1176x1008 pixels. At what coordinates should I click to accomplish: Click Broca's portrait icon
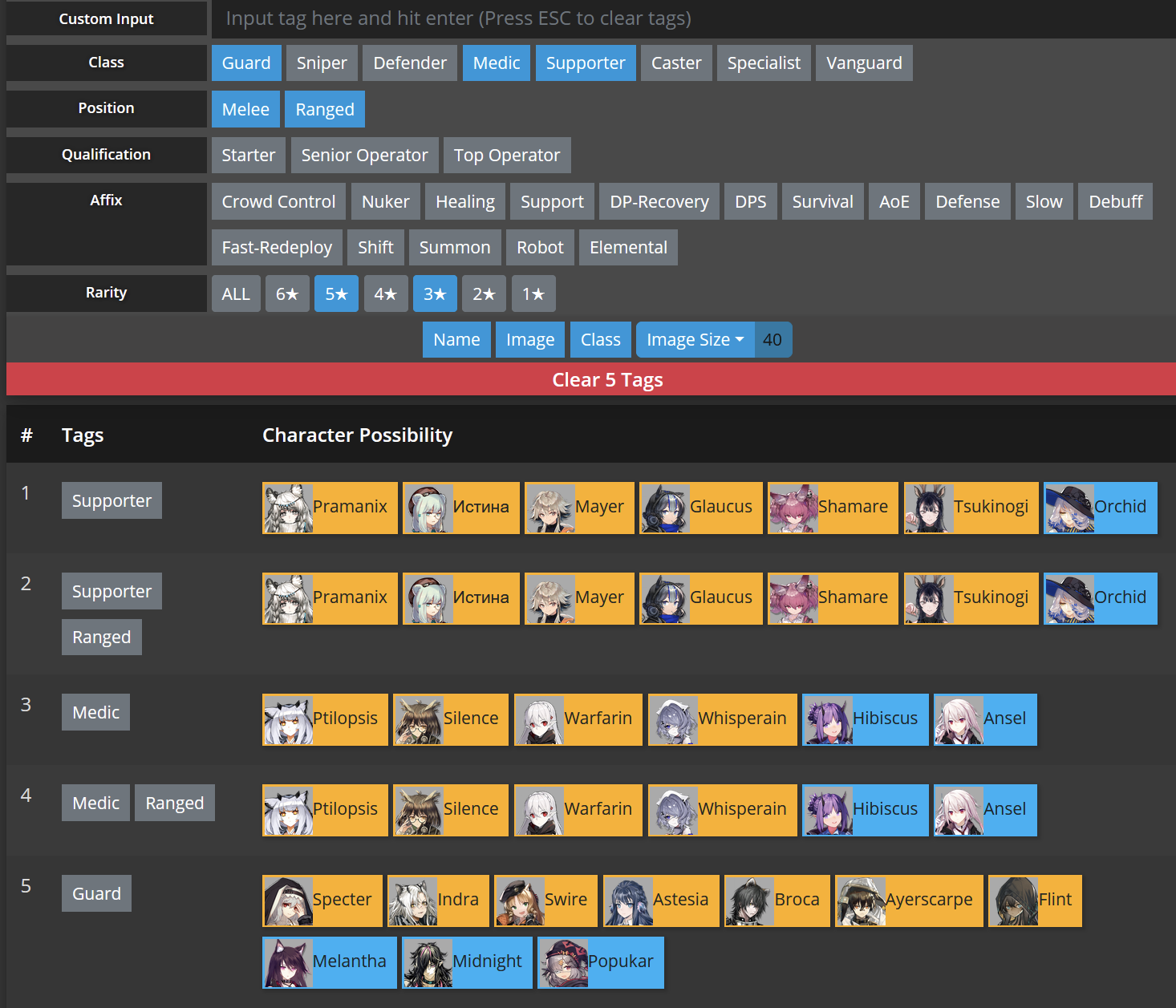750,901
